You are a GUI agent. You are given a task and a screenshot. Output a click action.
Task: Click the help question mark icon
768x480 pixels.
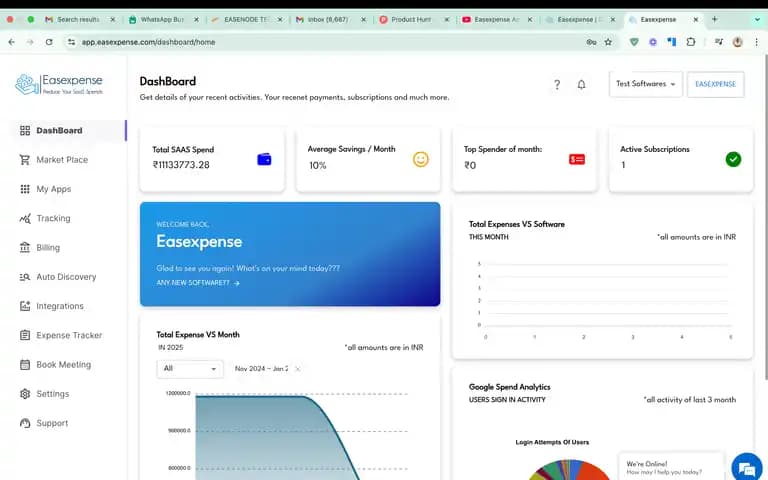557,85
